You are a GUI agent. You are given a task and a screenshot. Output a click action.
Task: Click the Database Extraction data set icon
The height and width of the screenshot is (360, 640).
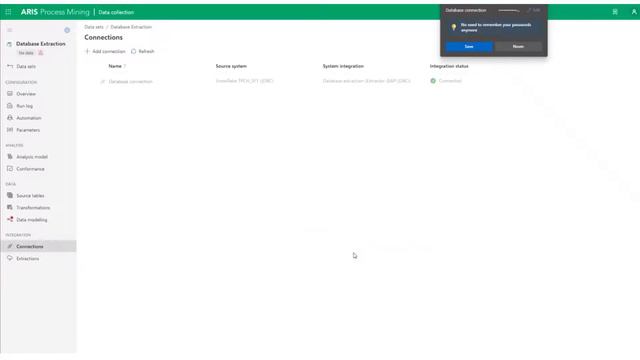point(9,44)
